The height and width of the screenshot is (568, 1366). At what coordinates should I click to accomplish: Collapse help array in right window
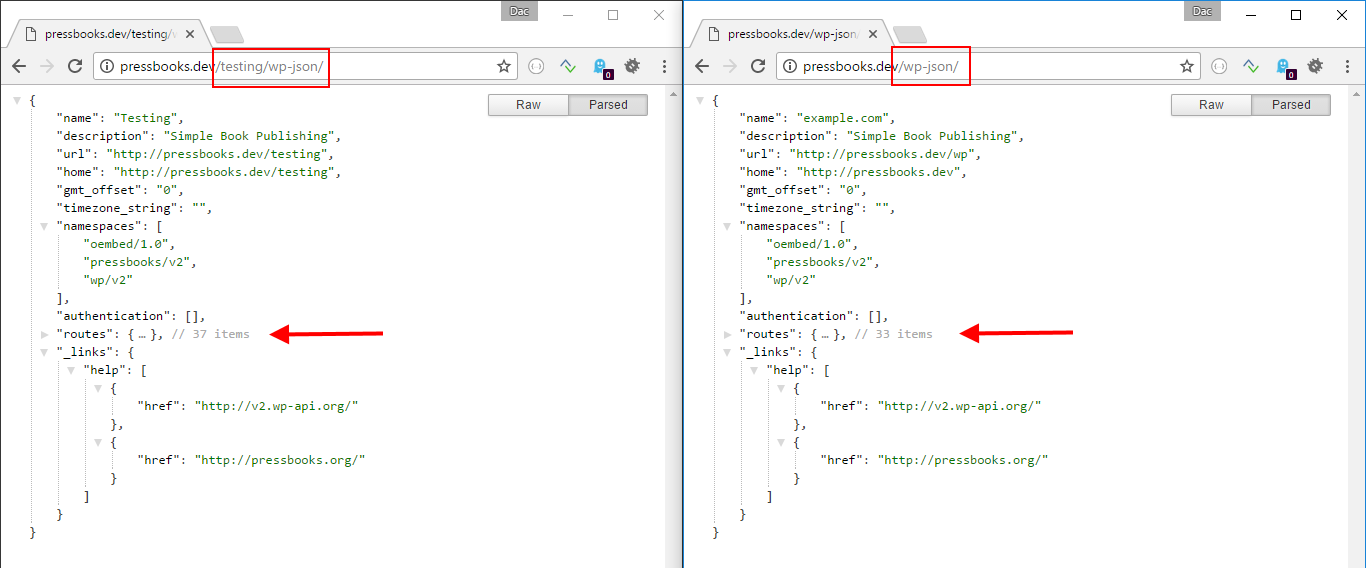(755, 370)
